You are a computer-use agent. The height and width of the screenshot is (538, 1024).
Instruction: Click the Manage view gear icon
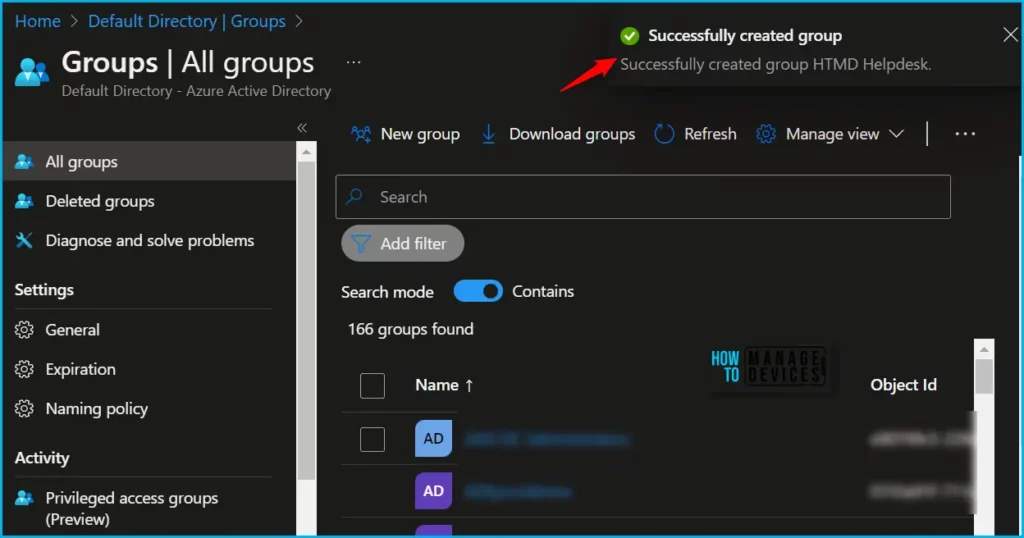pos(765,134)
